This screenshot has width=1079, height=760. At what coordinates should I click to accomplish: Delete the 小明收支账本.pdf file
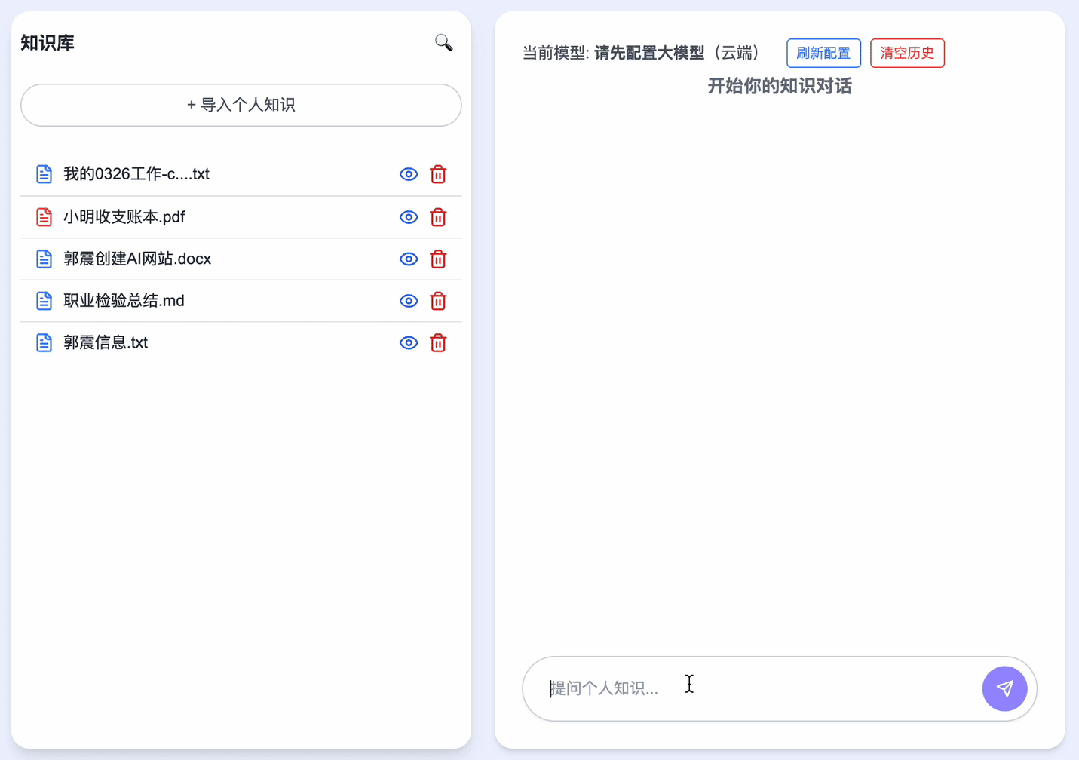[438, 217]
